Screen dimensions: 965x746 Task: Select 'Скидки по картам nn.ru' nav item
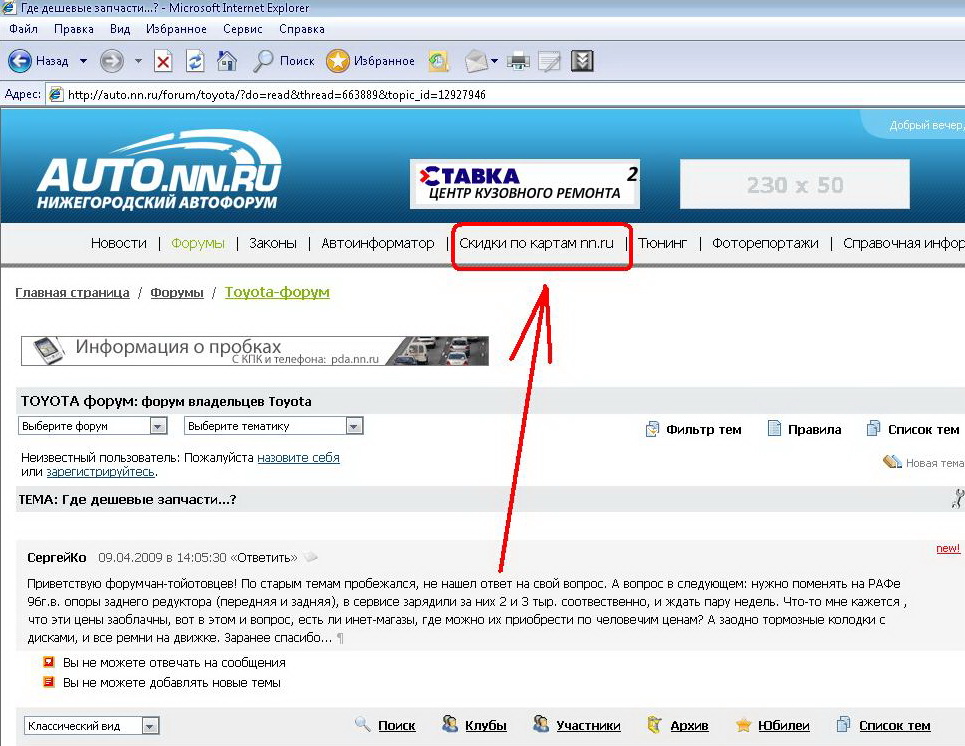click(x=536, y=243)
